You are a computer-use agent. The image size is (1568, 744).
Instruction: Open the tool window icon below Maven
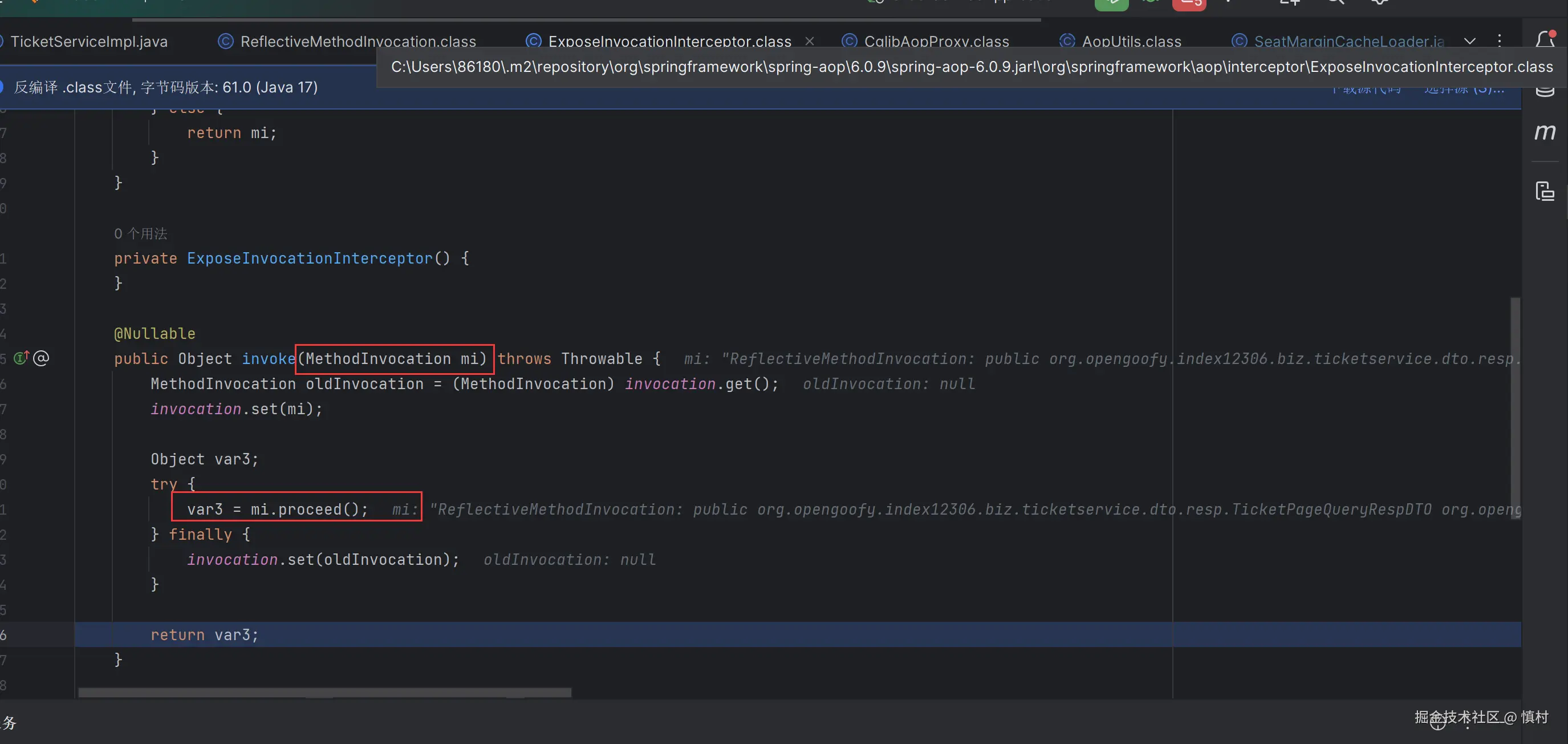pyautogui.click(x=1545, y=191)
